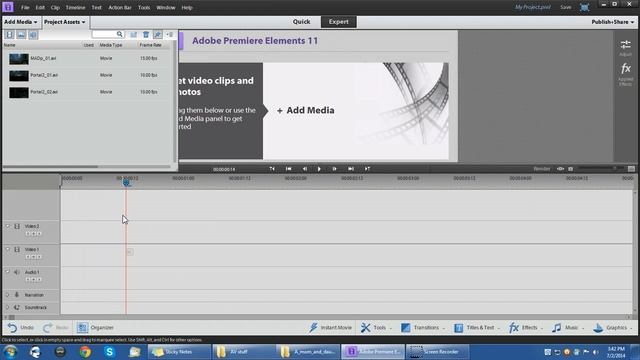This screenshot has height=360, width=640.
Task: Toggle audio filter in Project Assets
Action: [33, 35]
